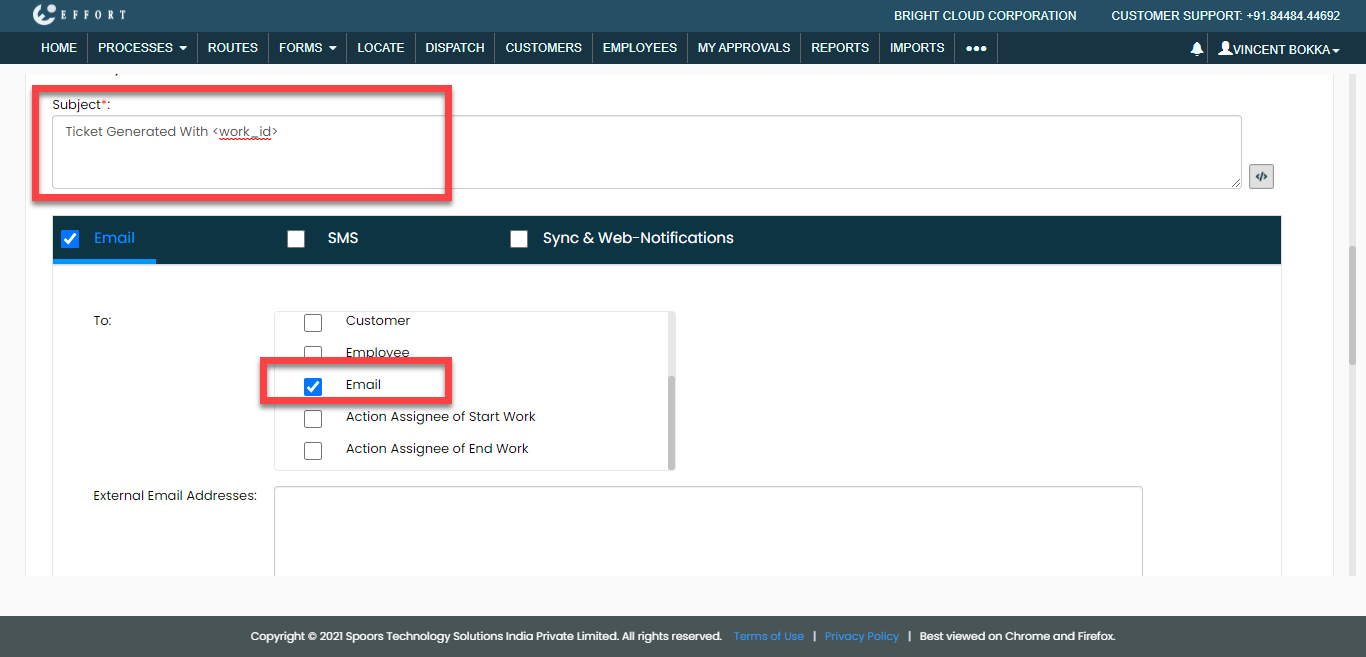This screenshot has width=1366, height=657.
Task: Click the recipient list scrollbar
Action: click(671, 420)
